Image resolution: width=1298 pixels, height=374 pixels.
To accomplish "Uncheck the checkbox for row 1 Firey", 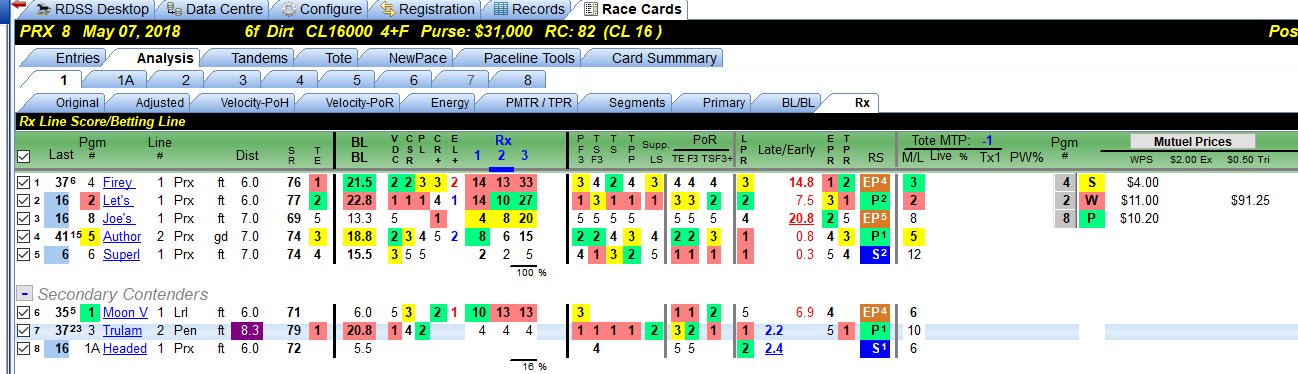I will point(24,183).
